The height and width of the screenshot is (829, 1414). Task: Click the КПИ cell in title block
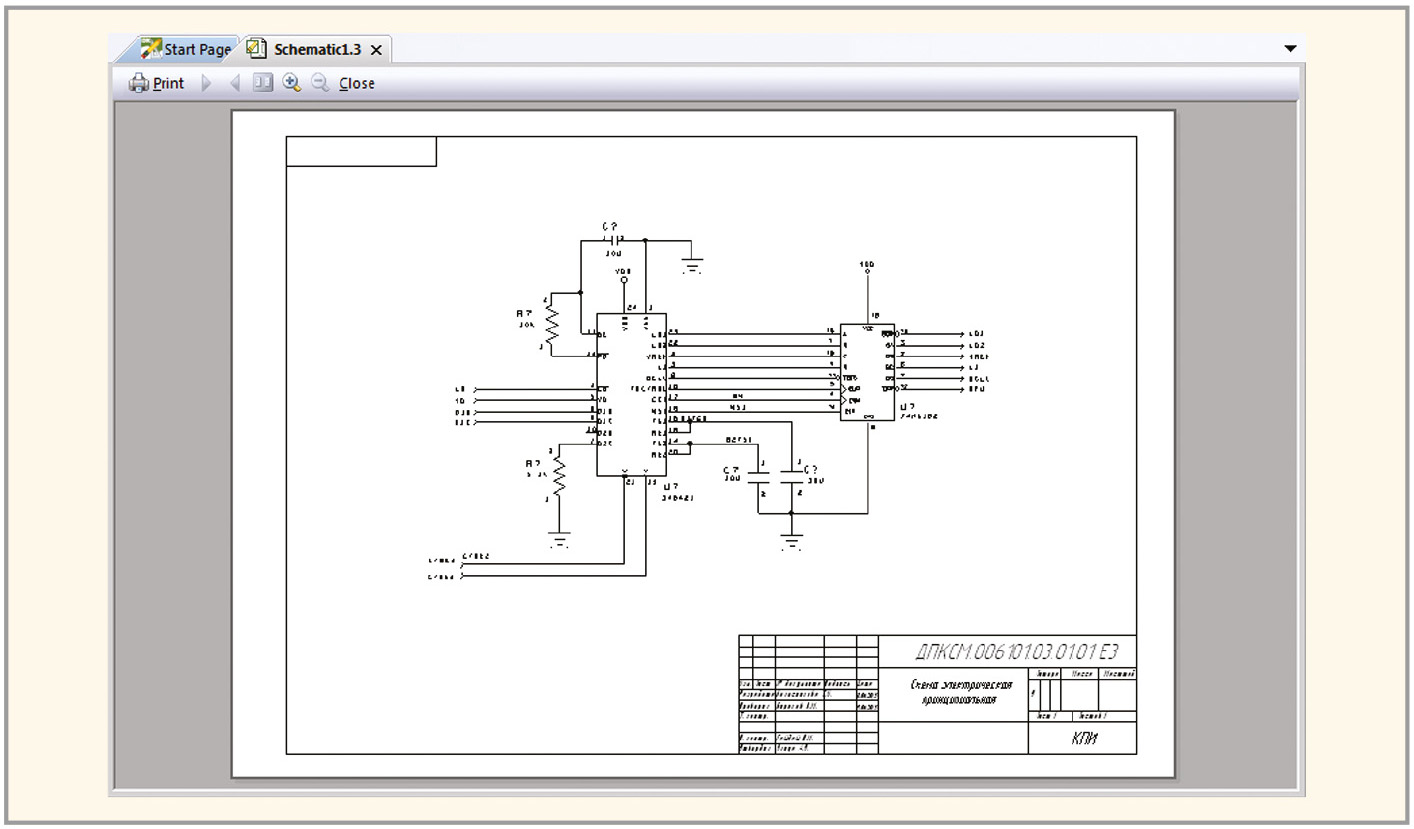pyautogui.click(x=1083, y=737)
